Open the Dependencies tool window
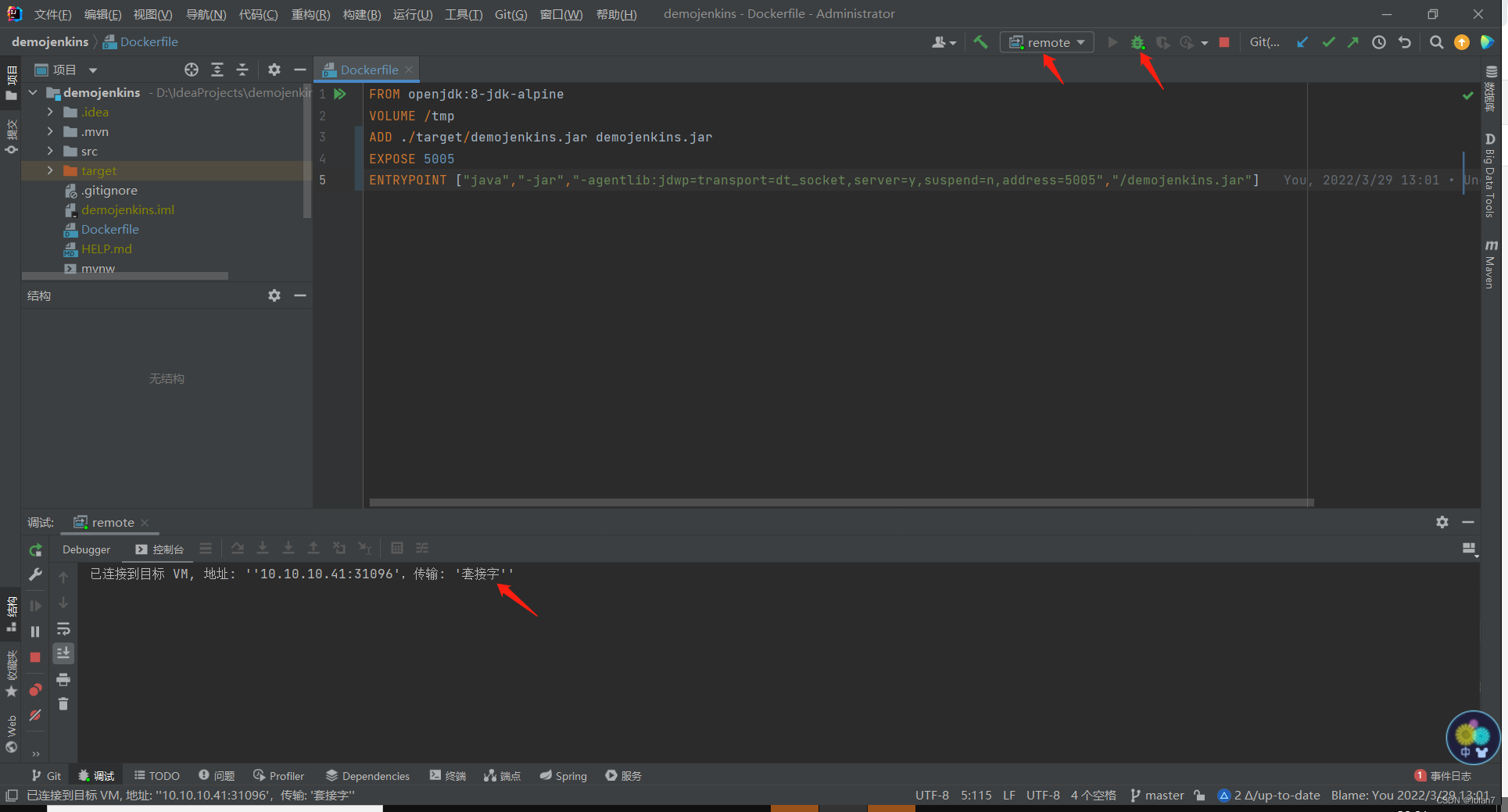This screenshot has width=1508, height=812. (x=367, y=775)
